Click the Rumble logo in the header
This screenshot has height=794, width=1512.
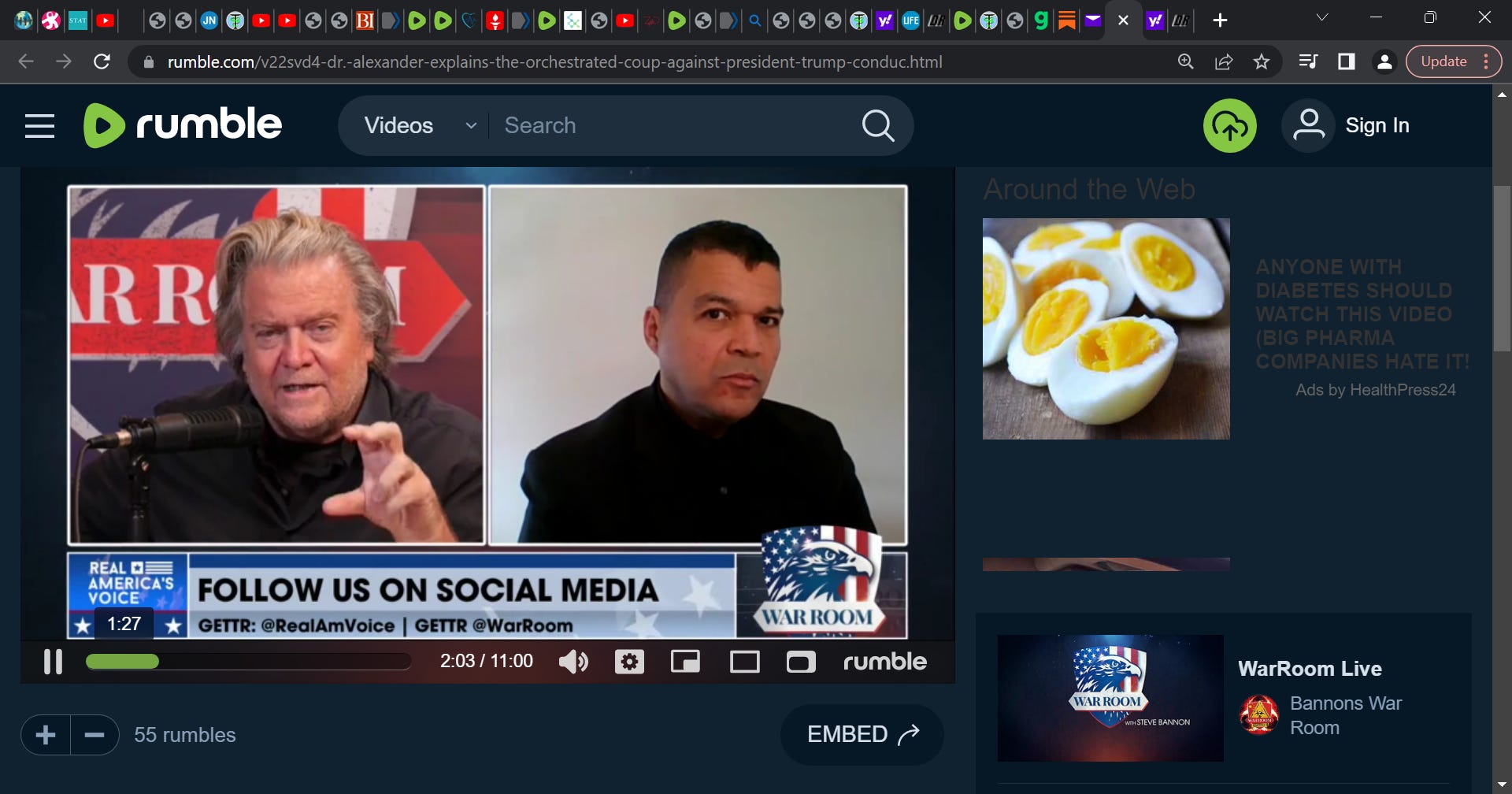(183, 125)
